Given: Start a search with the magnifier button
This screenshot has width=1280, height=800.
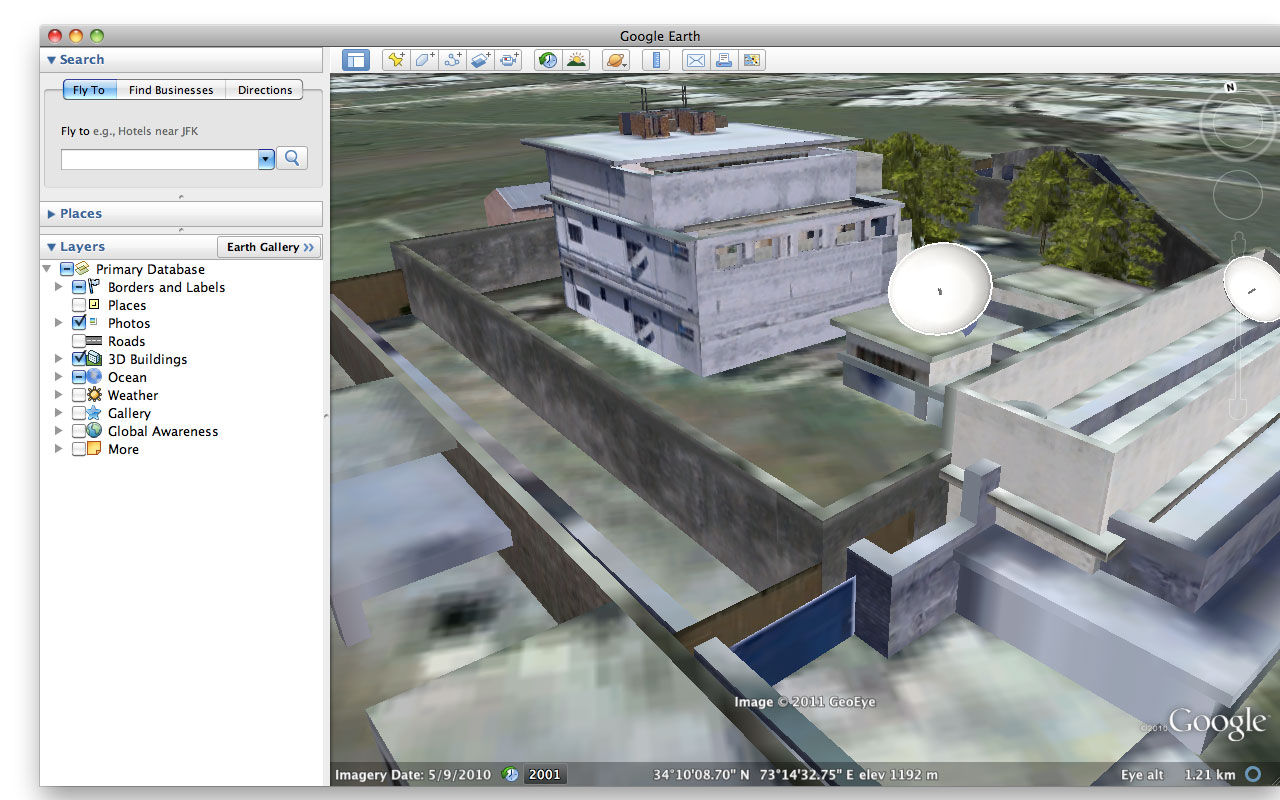Looking at the screenshot, I should pyautogui.click(x=291, y=158).
